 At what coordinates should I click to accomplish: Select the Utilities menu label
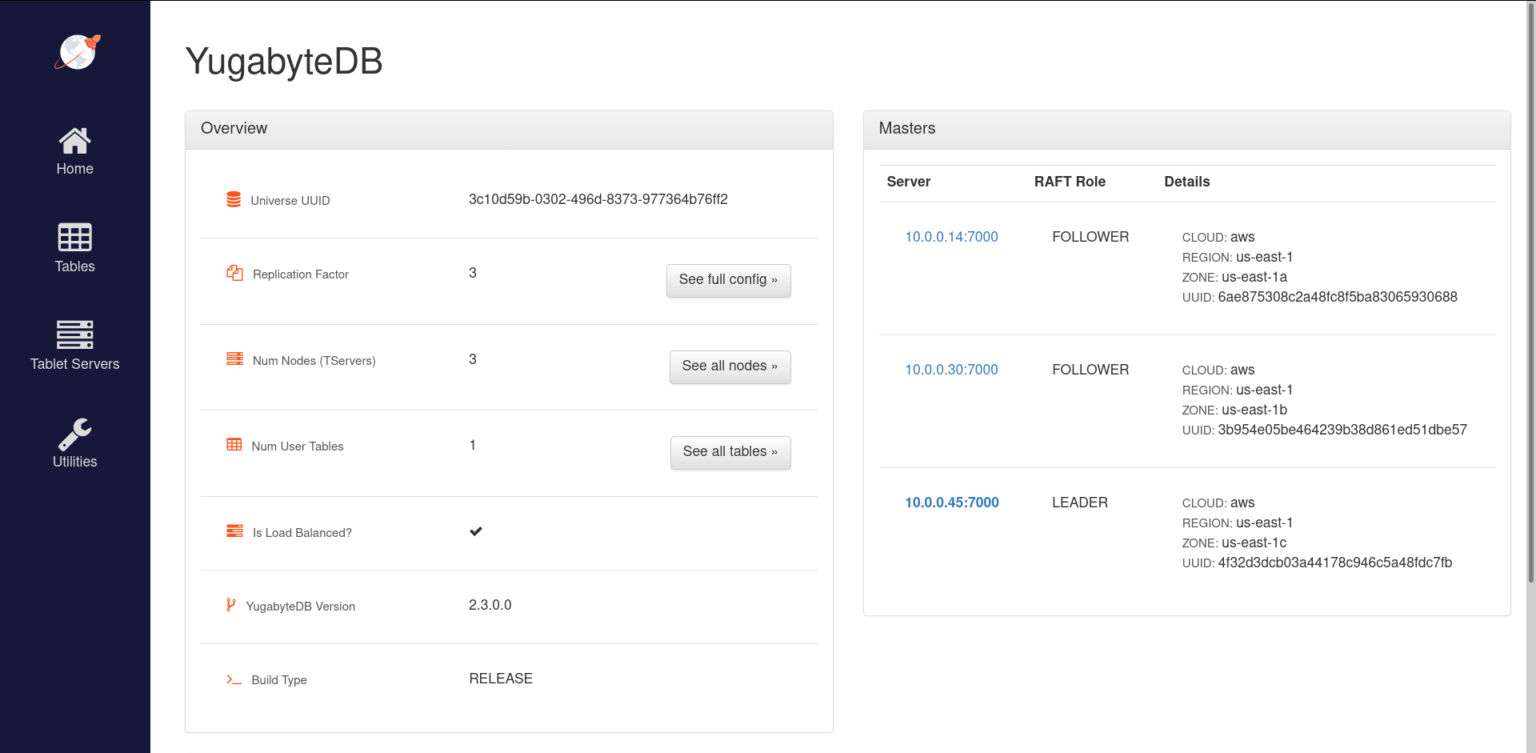[x=75, y=461]
